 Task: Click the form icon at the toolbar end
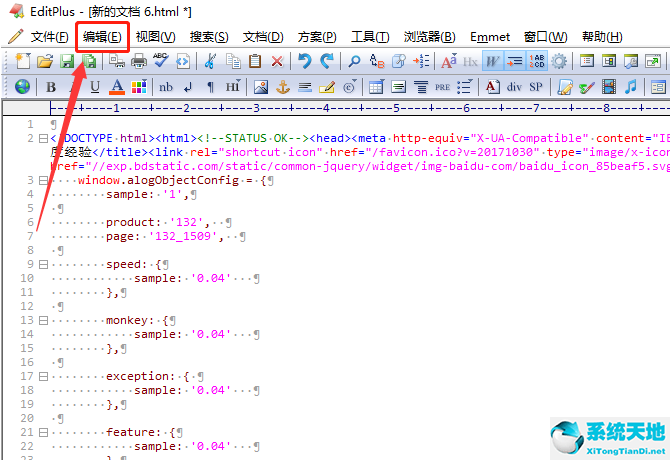point(658,87)
